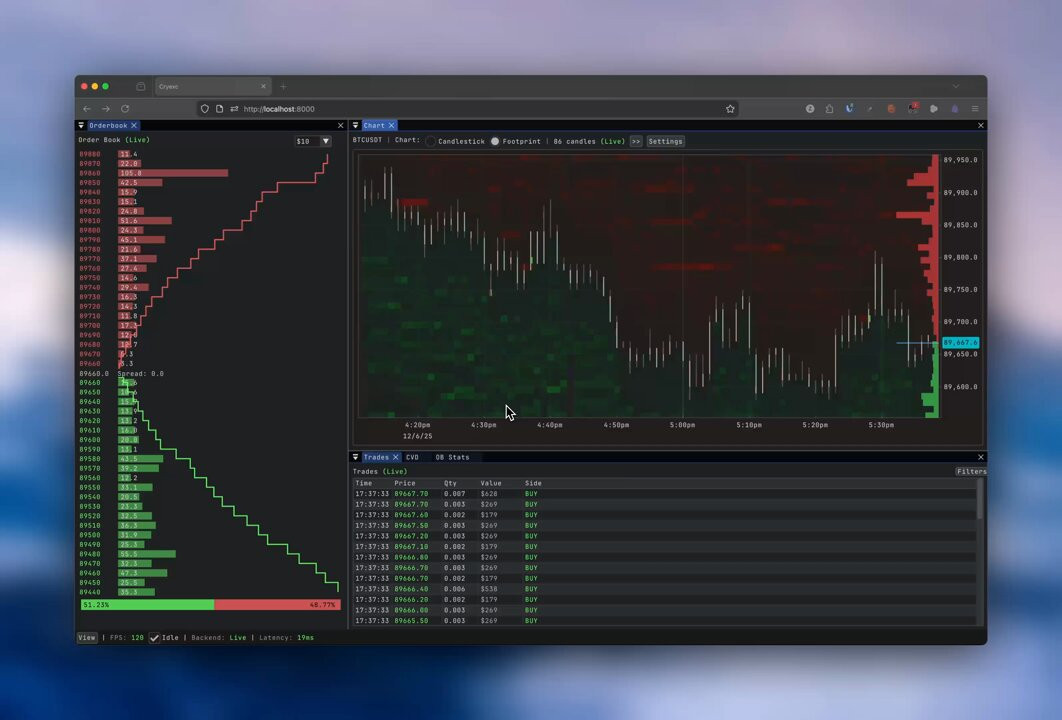1062x720 pixels.
Task: Close the Trades tab with its X
Action: tap(396, 457)
